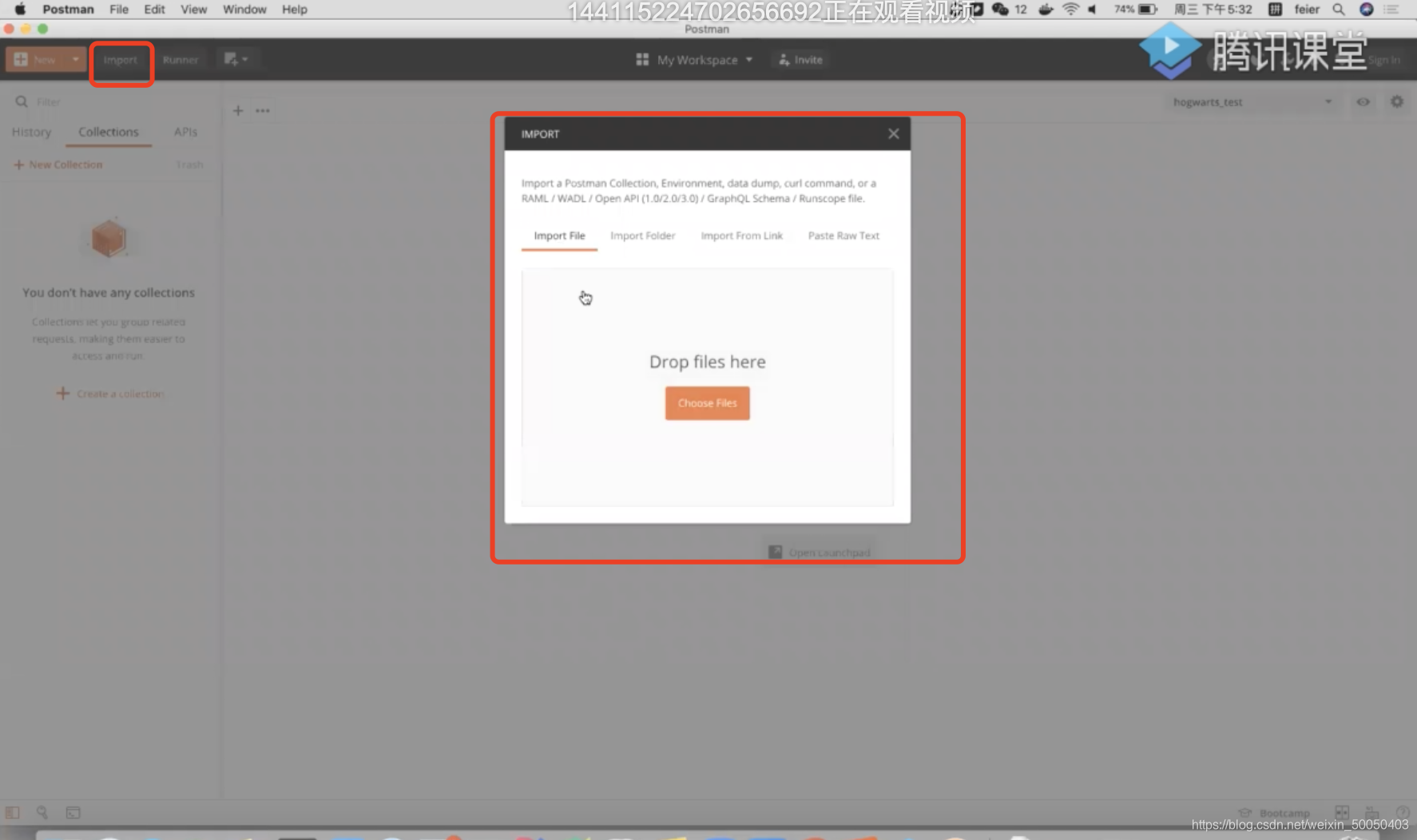Viewport: 1417px width, 840px height.
Task: Open Find and Replace icon in status bar
Action: pos(42,812)
